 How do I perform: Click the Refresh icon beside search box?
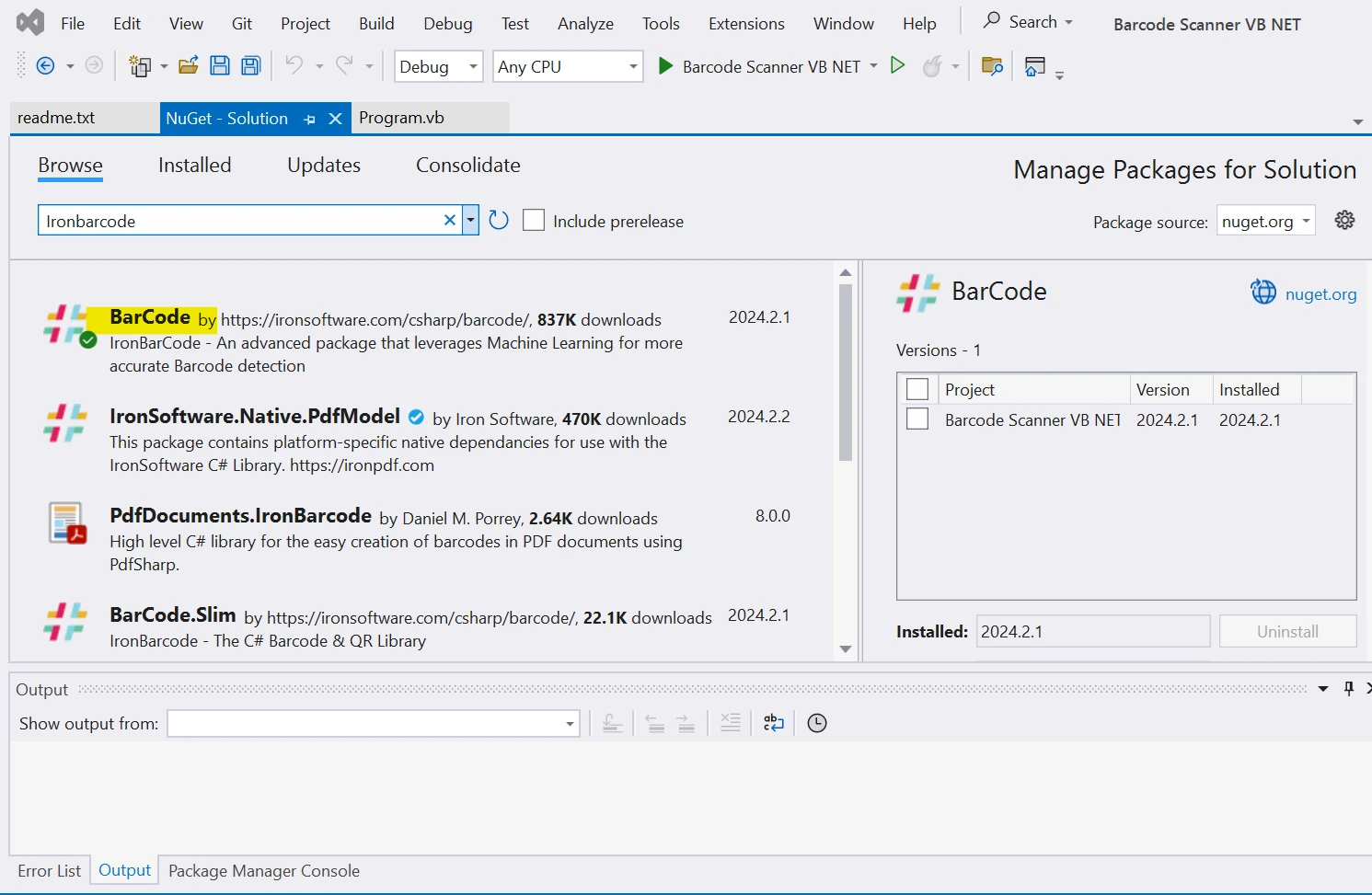click(499, 221)
